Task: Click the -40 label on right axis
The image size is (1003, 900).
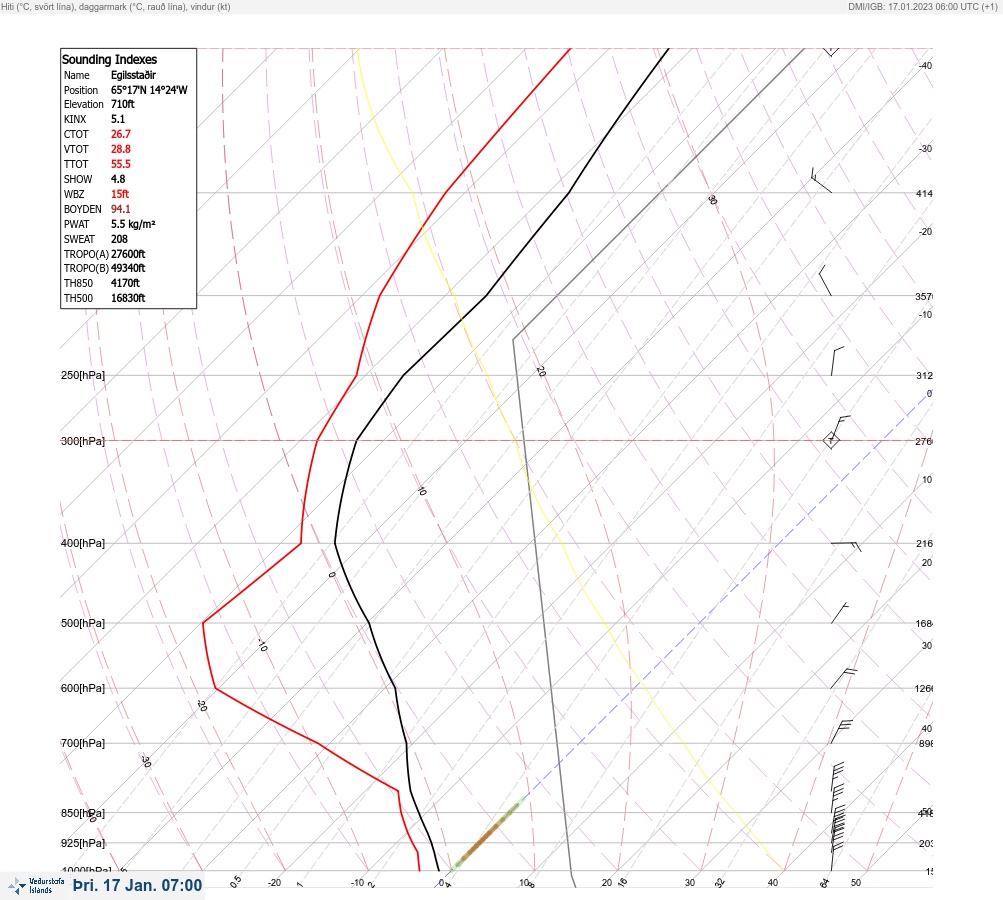Action: point(925,65)
